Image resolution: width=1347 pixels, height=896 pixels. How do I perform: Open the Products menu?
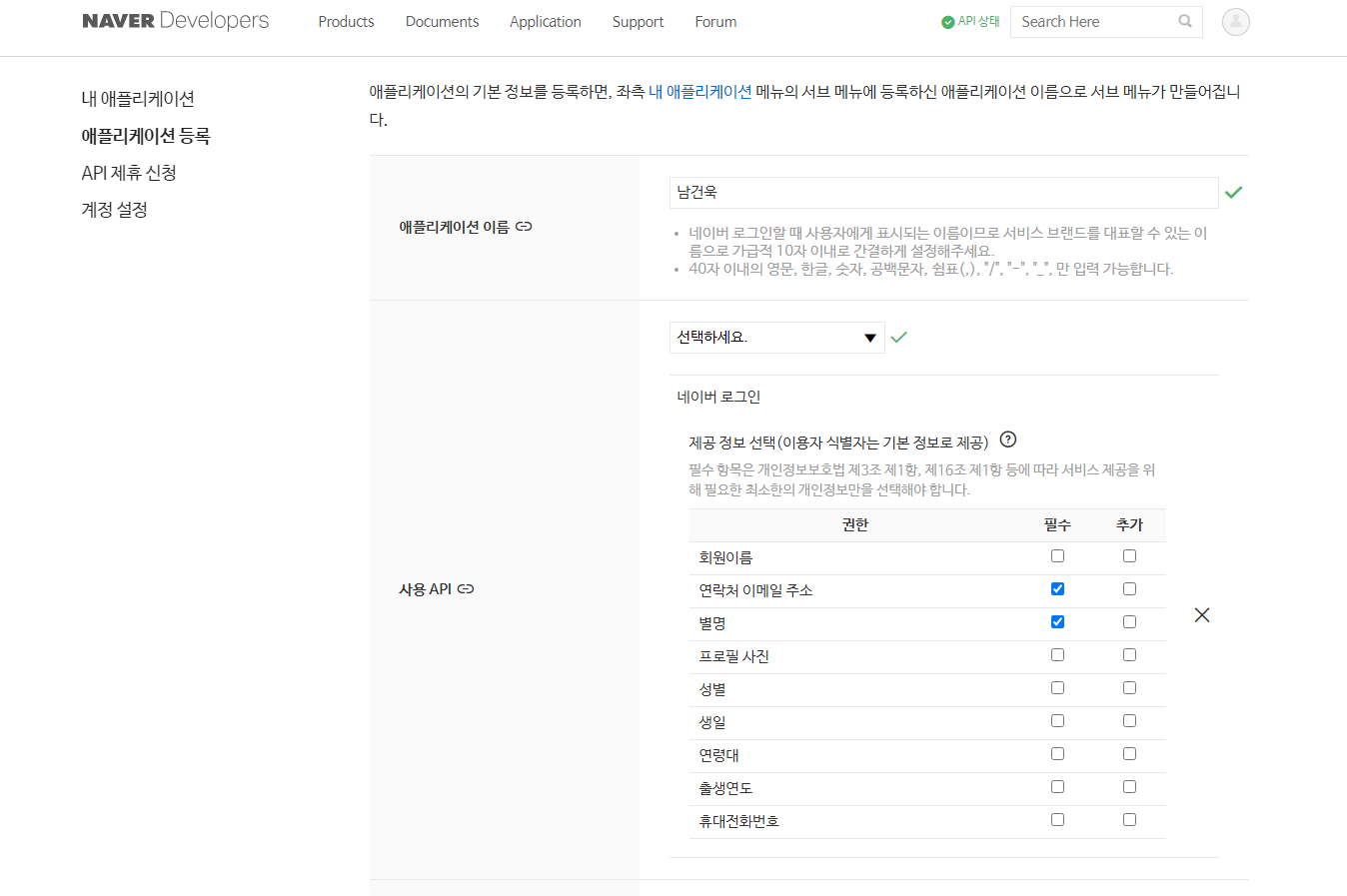346,22
